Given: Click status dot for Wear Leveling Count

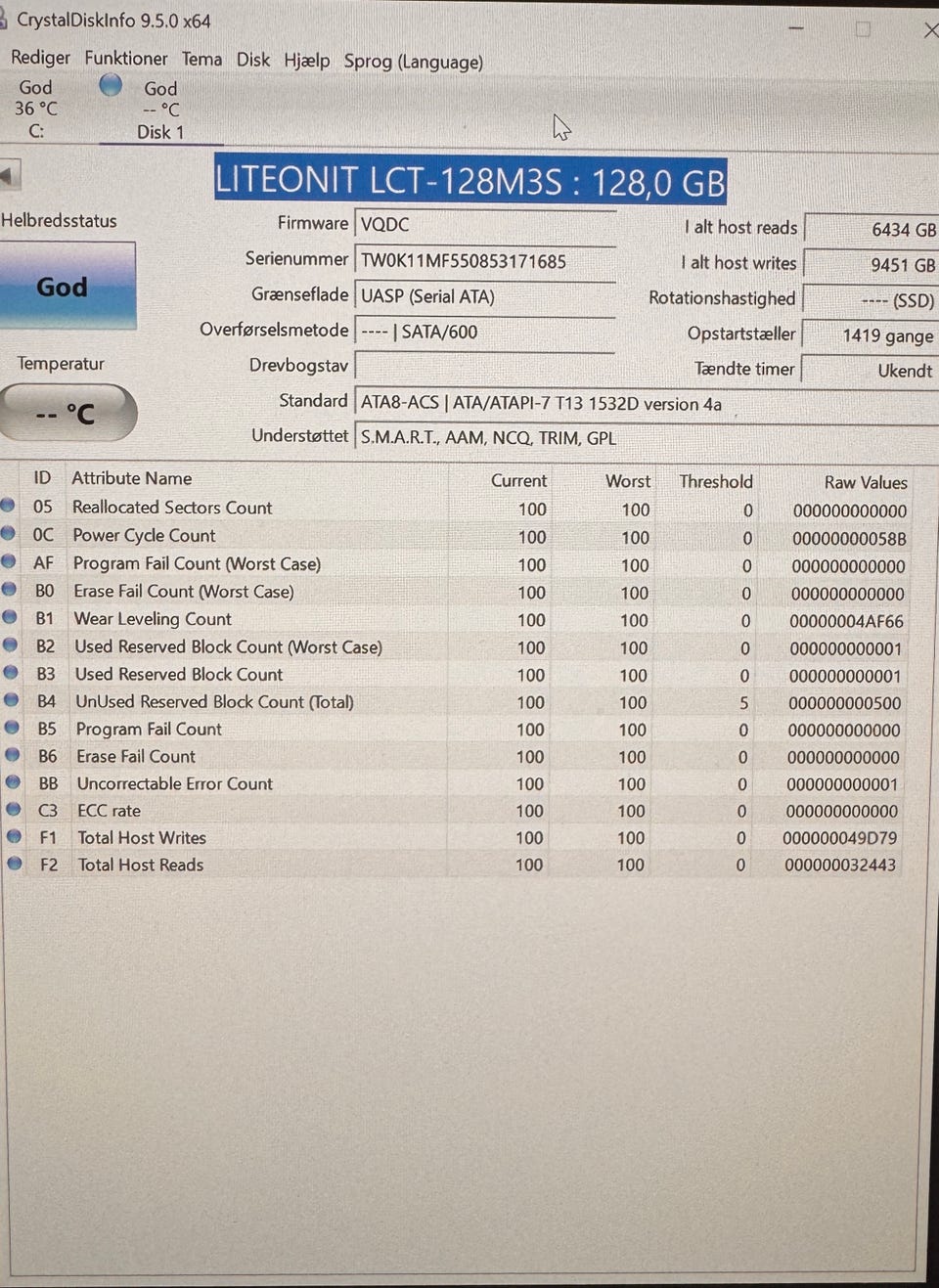Looking at the screenshot, I should (x=10, y=617).
